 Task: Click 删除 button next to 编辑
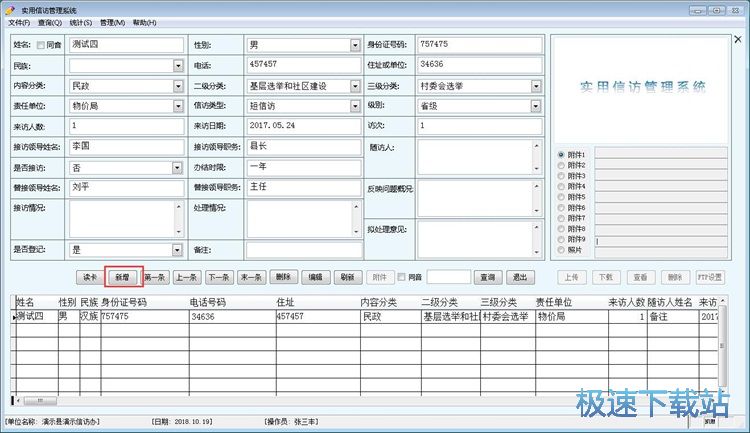(x=284, y=277)
